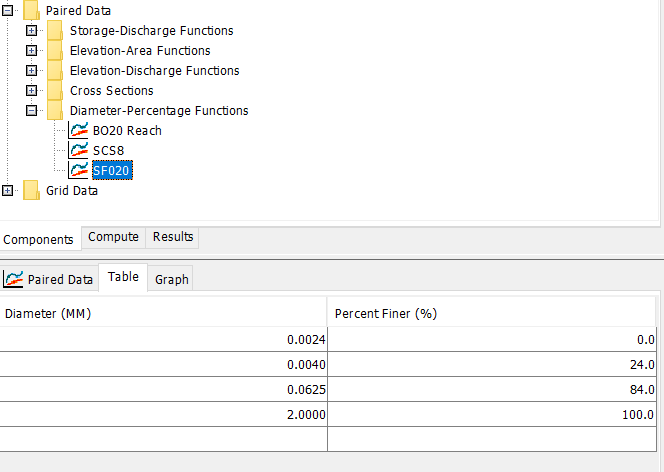Click the SCS8 function icon

pyautogui.click(x=78, y=150)
